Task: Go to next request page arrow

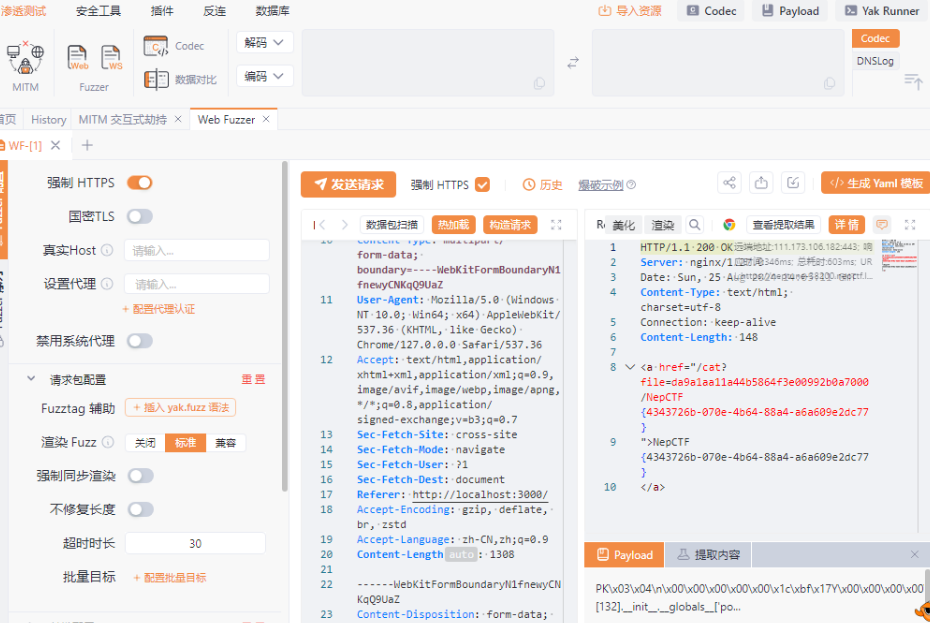Action: (345, 225)
